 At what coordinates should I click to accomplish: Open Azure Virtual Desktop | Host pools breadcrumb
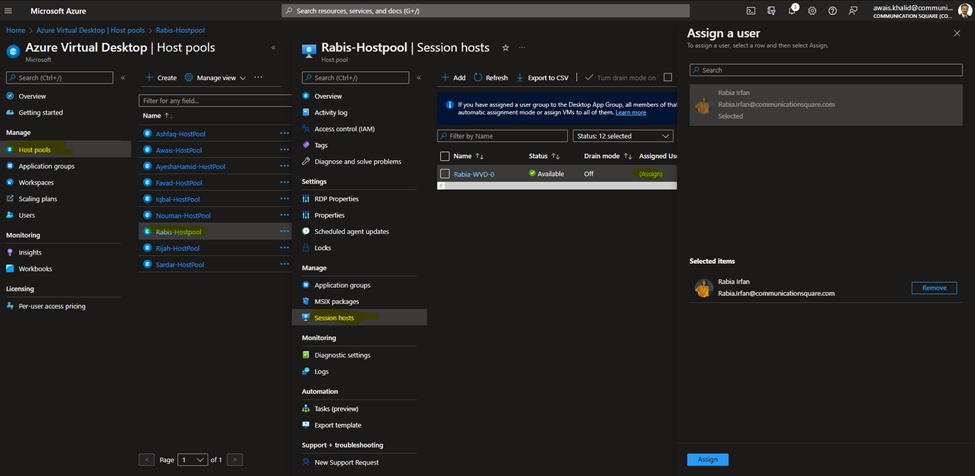[x=88, y=30]
